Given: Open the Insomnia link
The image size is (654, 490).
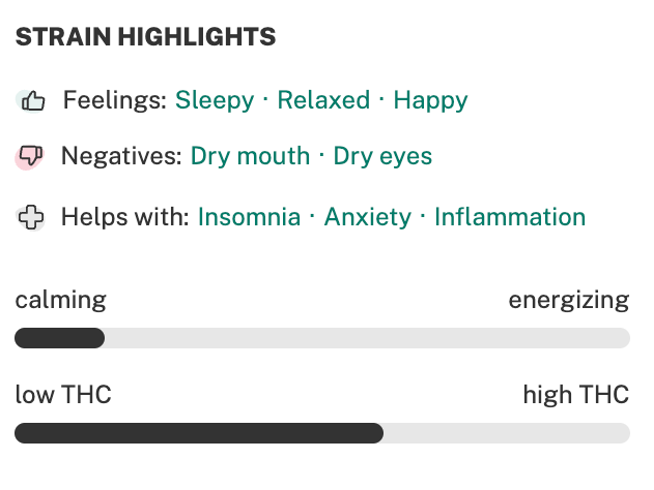Looking at the screenshot, I should (249, 217).
